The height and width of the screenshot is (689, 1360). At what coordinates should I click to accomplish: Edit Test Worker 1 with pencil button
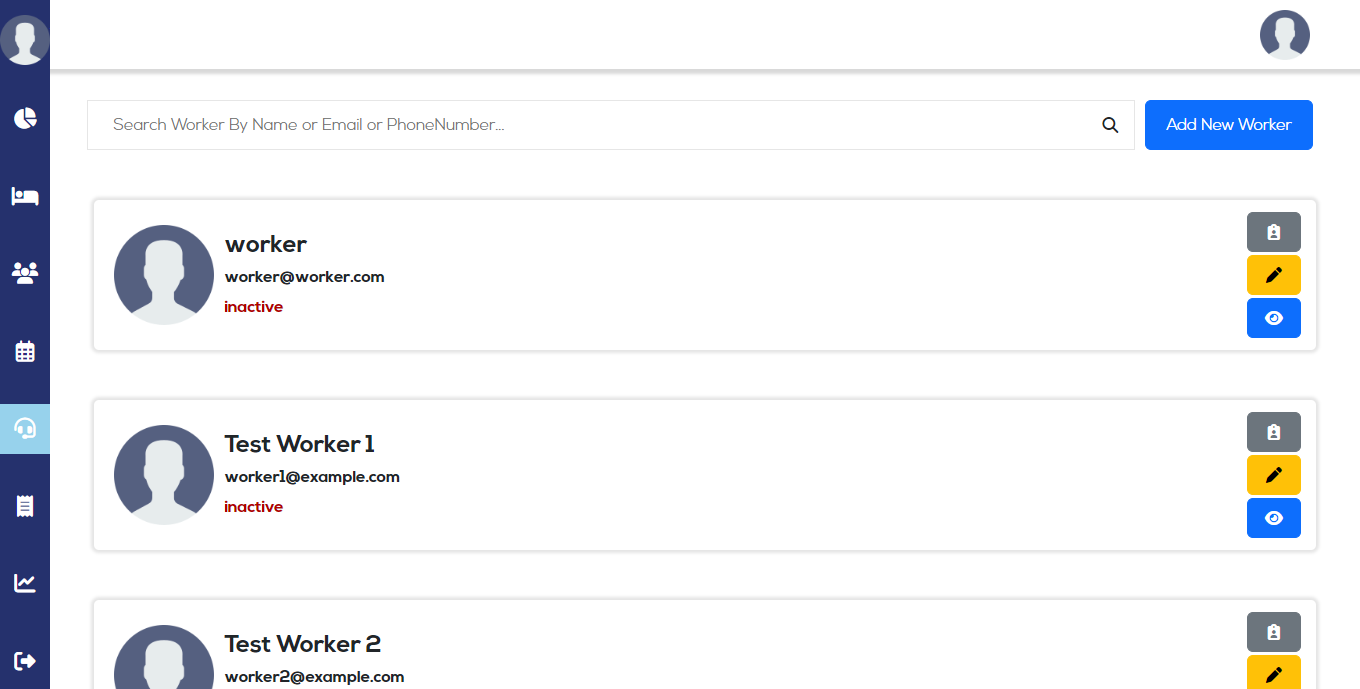tap(1273, 475)
